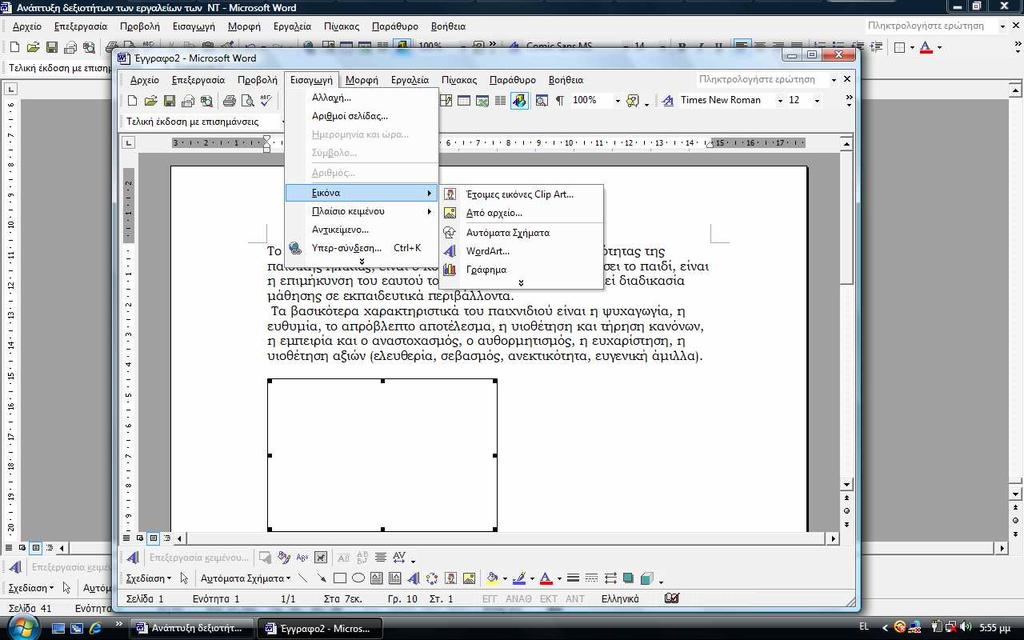1024x640 pixels.
Task: Open the Πλαίσιο κειμένου submenu
Action: pyautogui.click(x=362, y=211)
